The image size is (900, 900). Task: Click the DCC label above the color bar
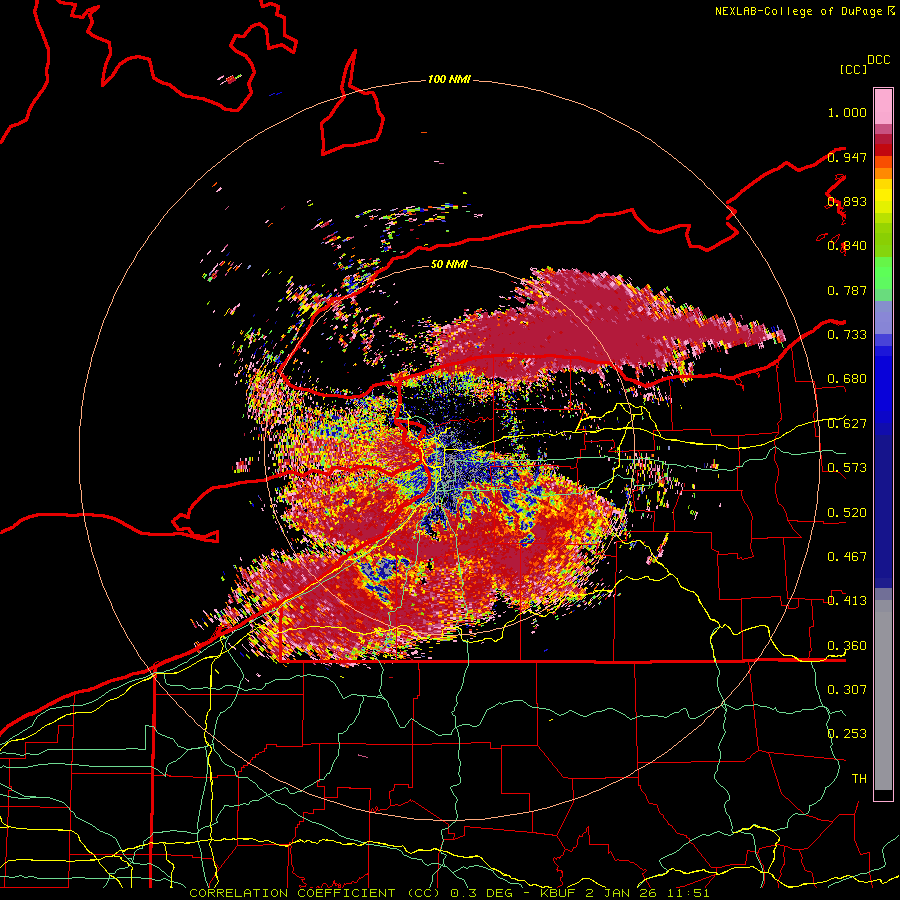tap(878, 60)
